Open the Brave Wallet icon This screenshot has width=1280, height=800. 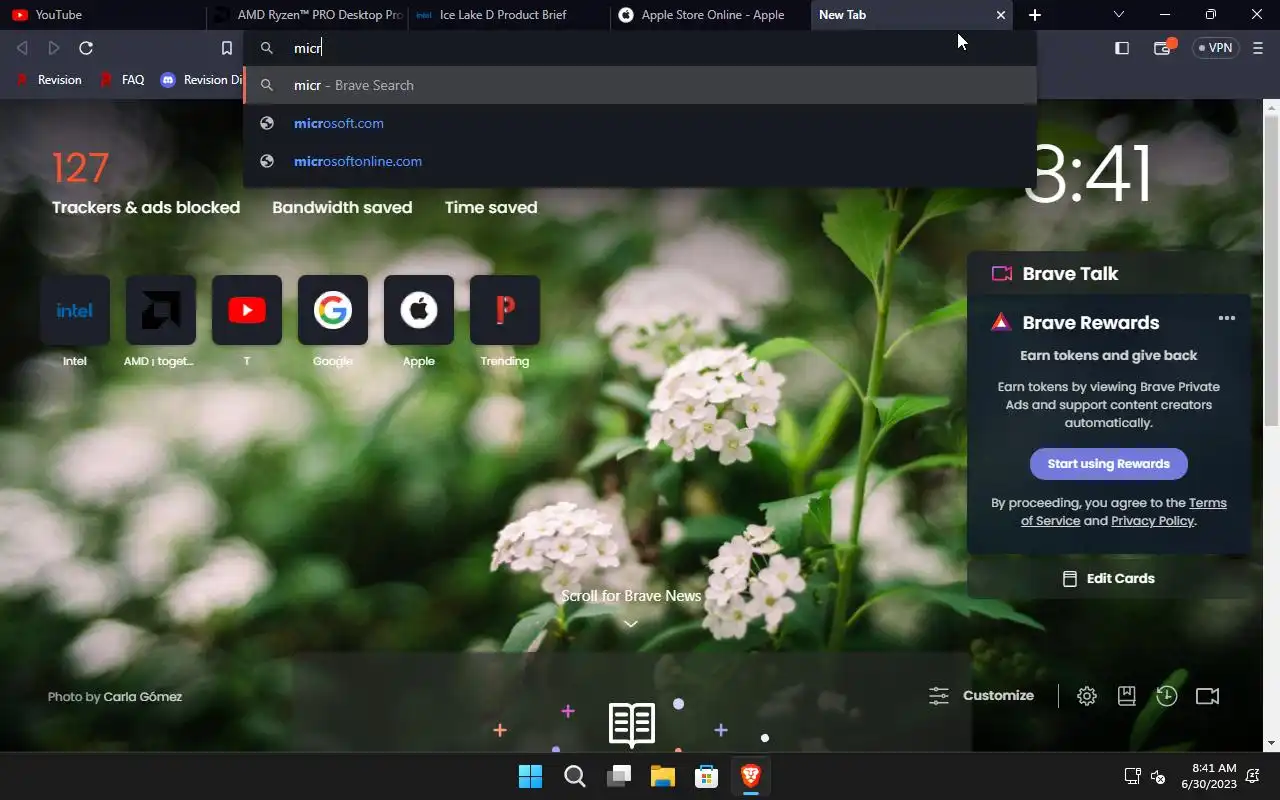click(1163, 48)
